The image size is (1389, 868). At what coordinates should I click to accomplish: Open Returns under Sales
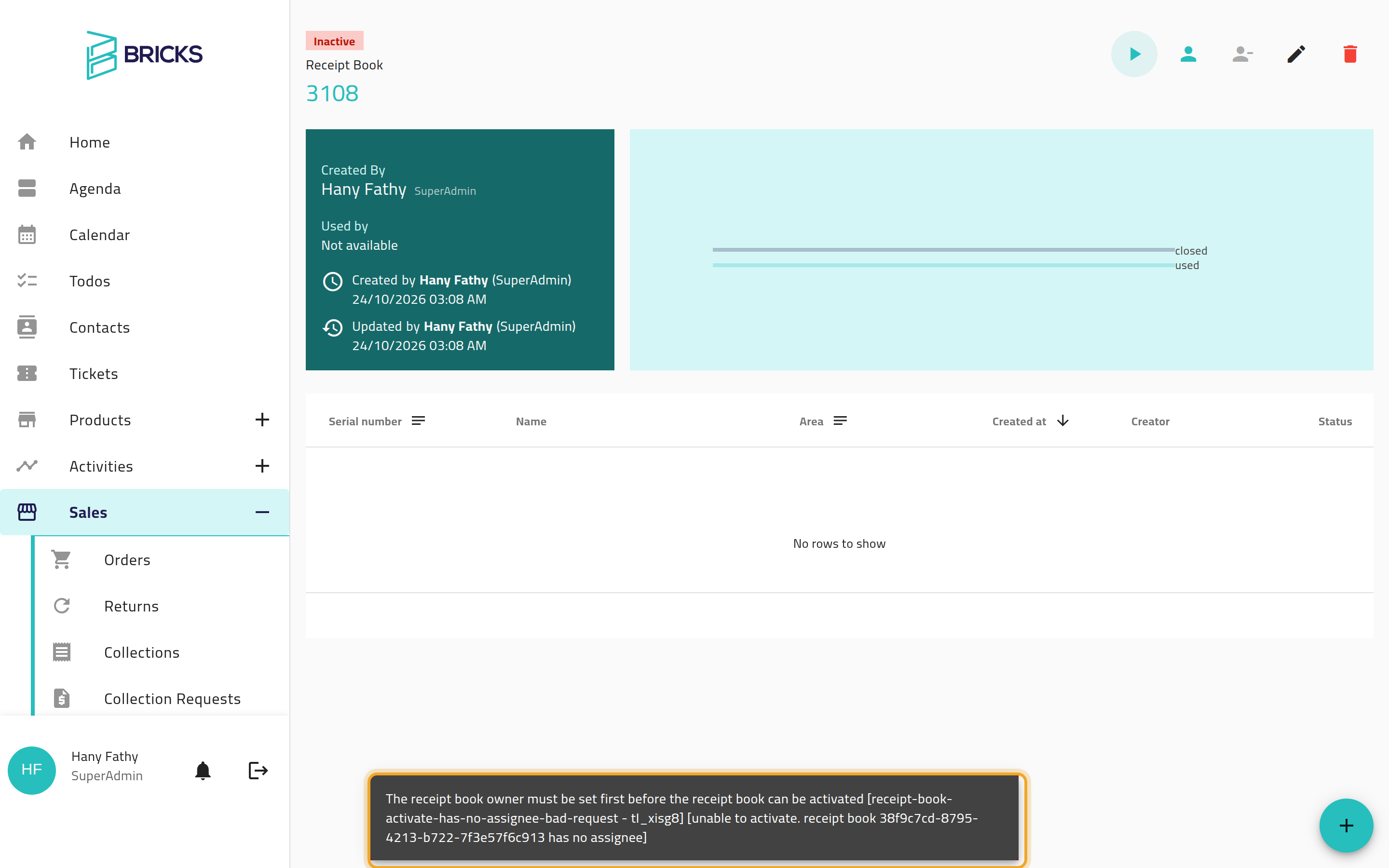162,606
